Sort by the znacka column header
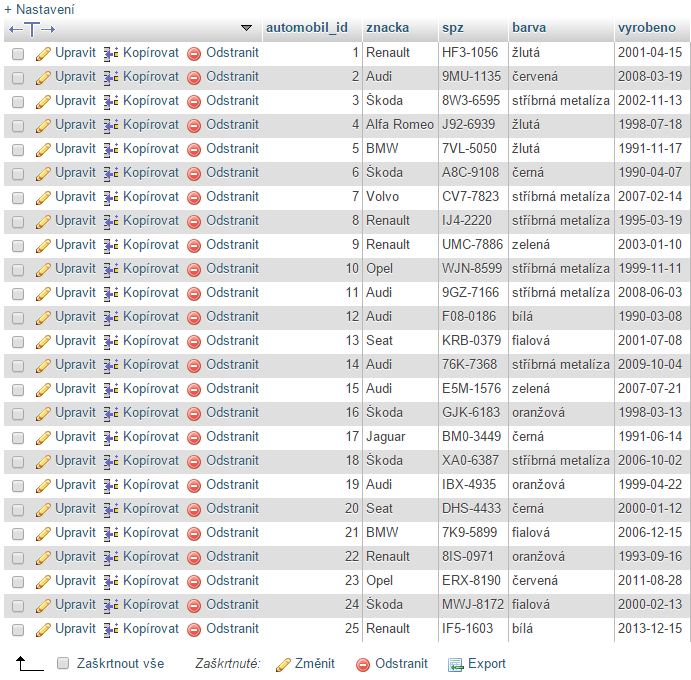 tap(386, 27)
